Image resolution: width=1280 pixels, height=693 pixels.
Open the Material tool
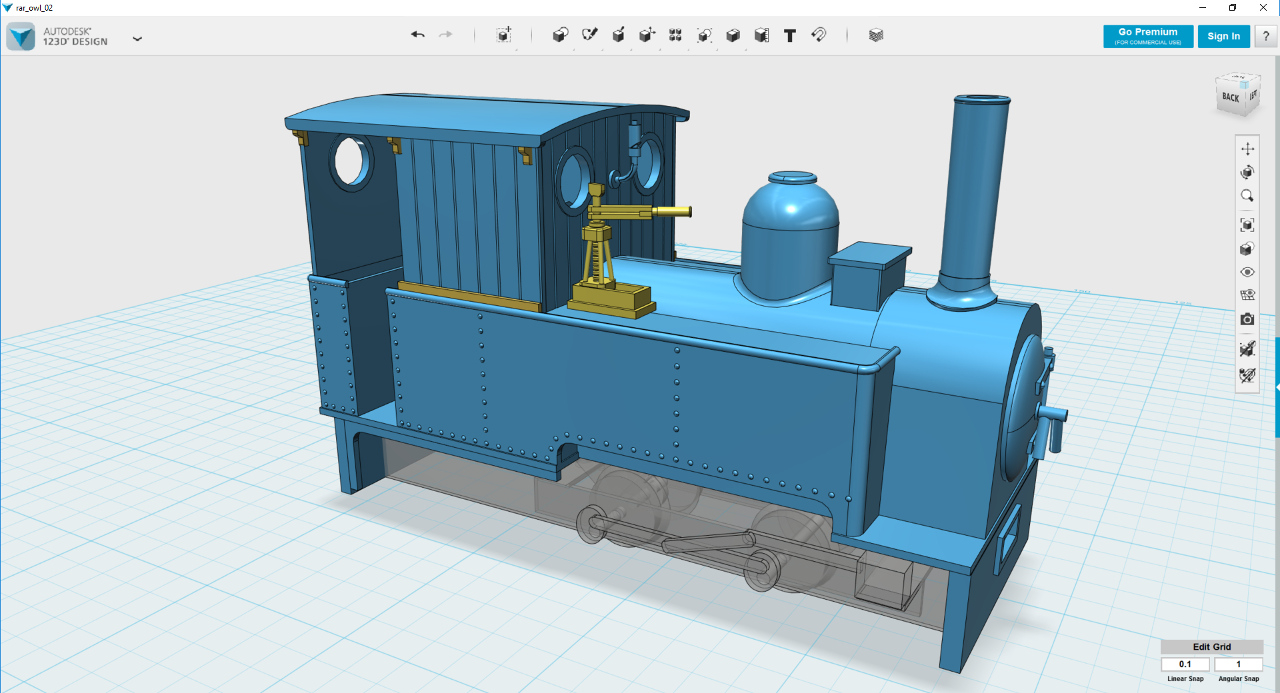[876, 35]
